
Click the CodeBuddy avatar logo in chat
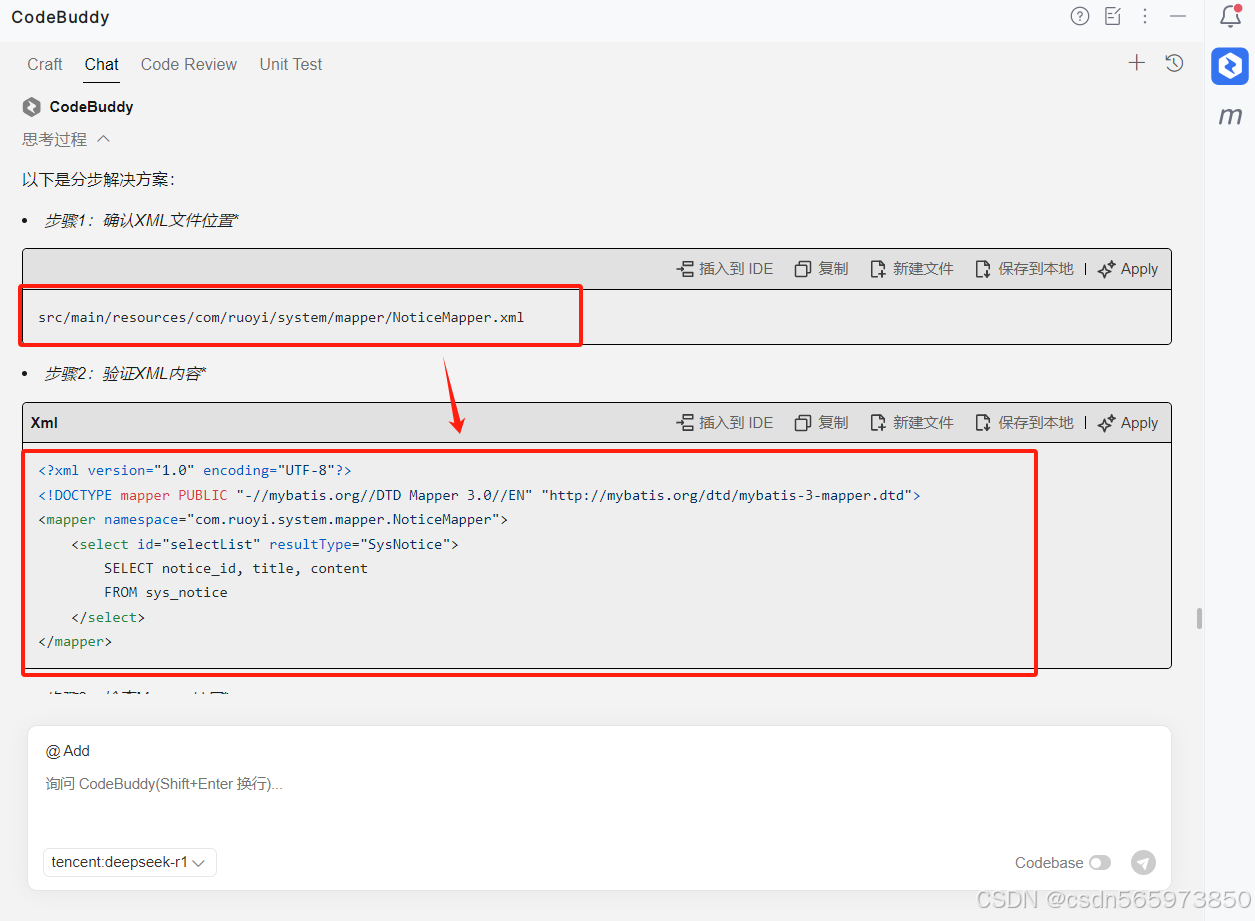pyautogui.click(x=32, y=107)
